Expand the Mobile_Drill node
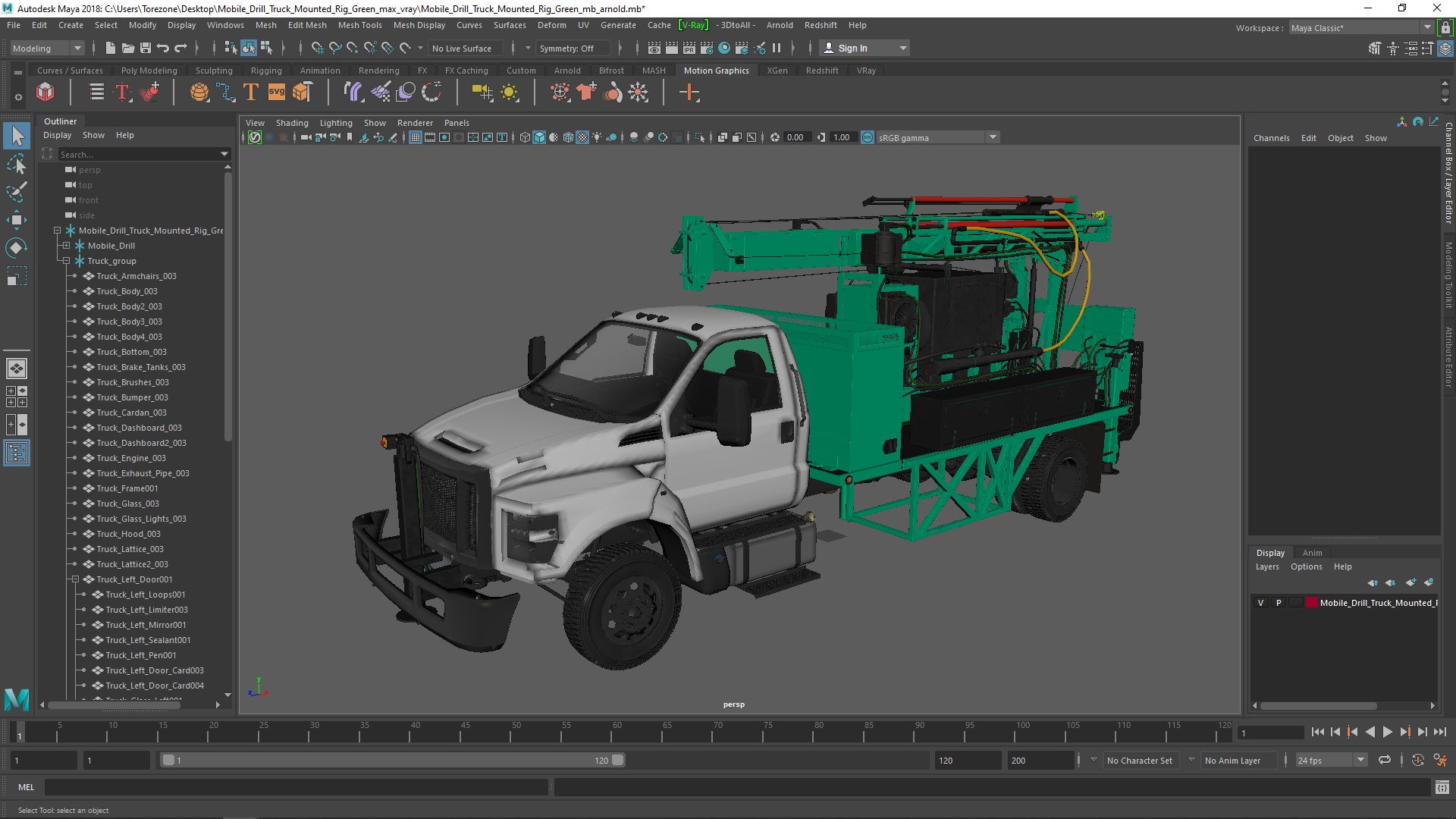Image resolution: width=1456 pixels, height=819 pixels. (66, 246)
